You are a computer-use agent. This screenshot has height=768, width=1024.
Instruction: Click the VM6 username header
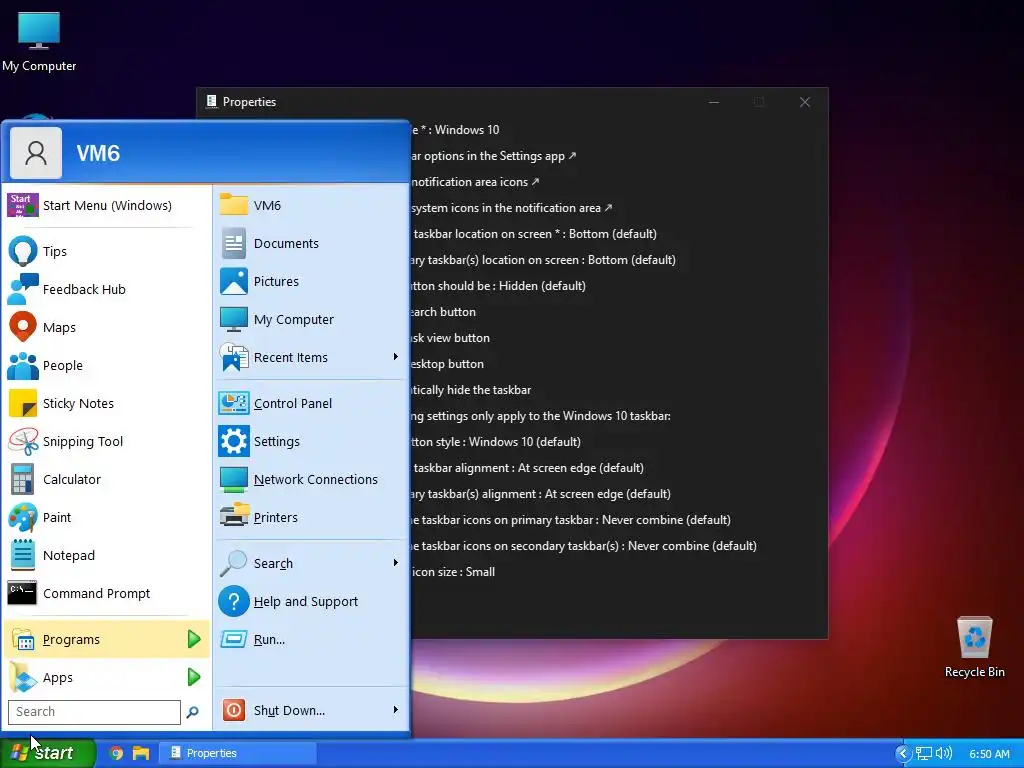coord(98,153)
